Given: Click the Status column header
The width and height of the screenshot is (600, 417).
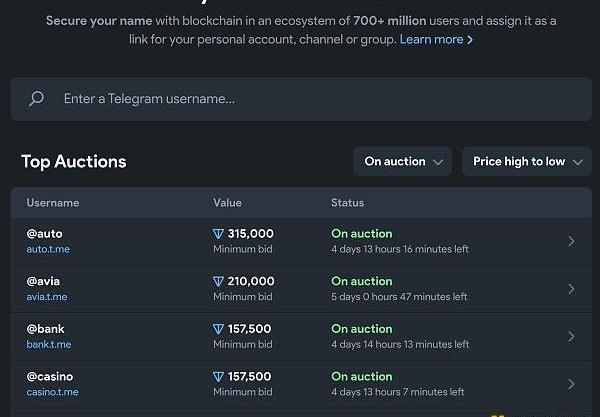Looking at the screenshot, I should point(348,203).
